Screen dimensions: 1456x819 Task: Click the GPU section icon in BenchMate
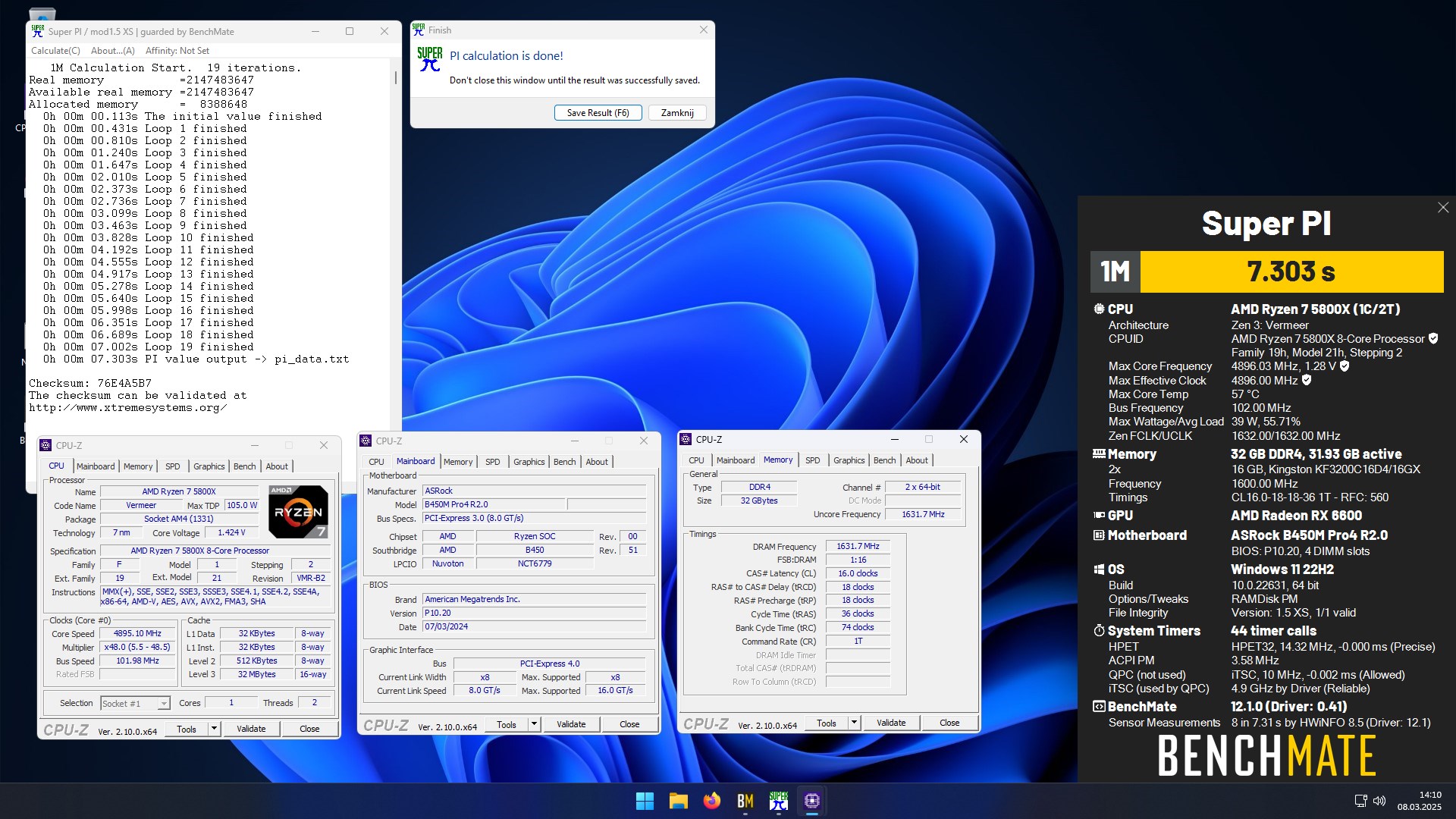click(1099, 515)
